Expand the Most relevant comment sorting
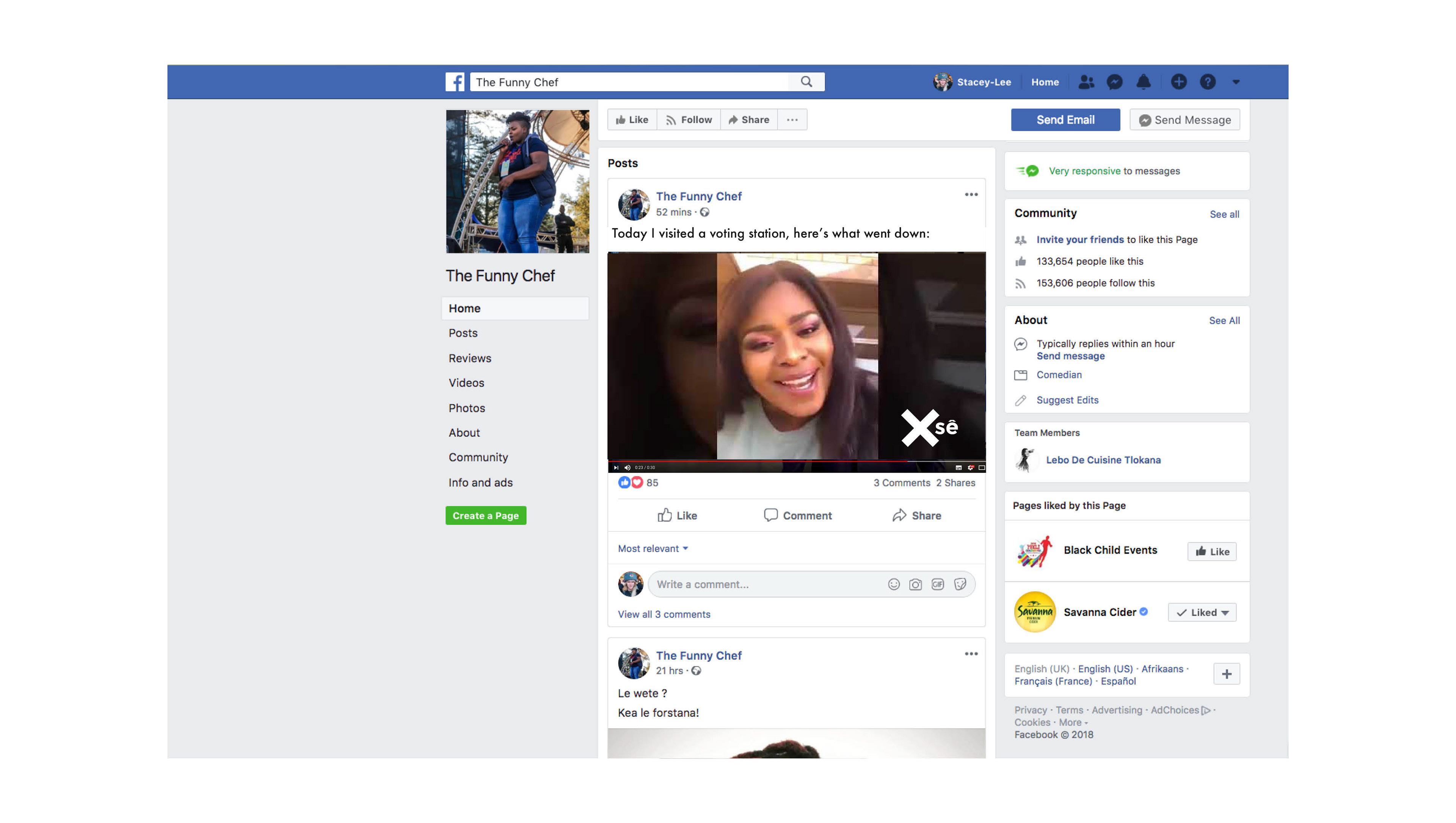This screenshot has height=823, width=1456. pyautogui.click(x=653, y=549)
